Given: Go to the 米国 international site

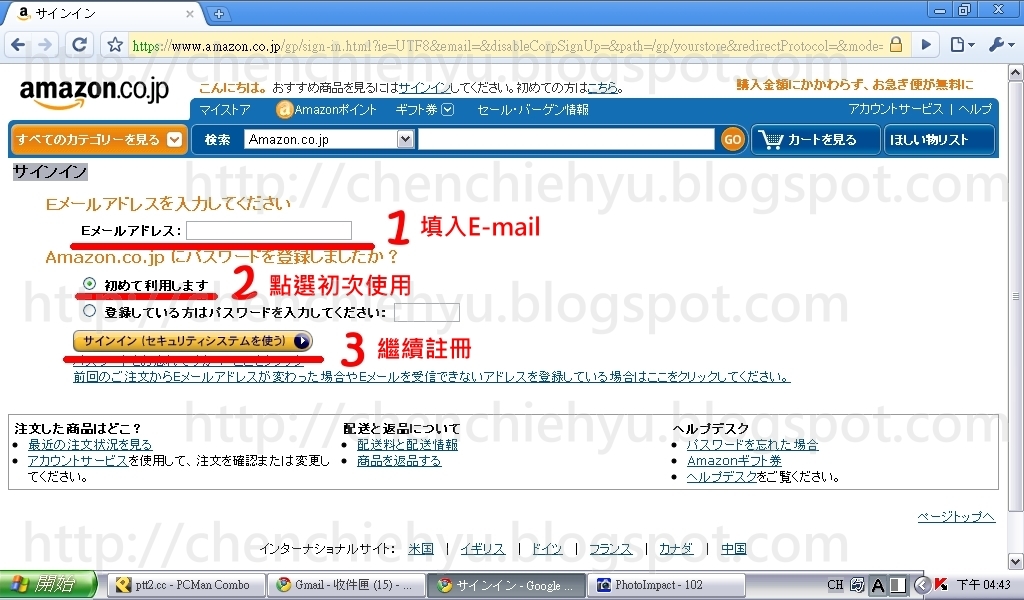Looking at the screenshot, I should [x=421, y=548].
